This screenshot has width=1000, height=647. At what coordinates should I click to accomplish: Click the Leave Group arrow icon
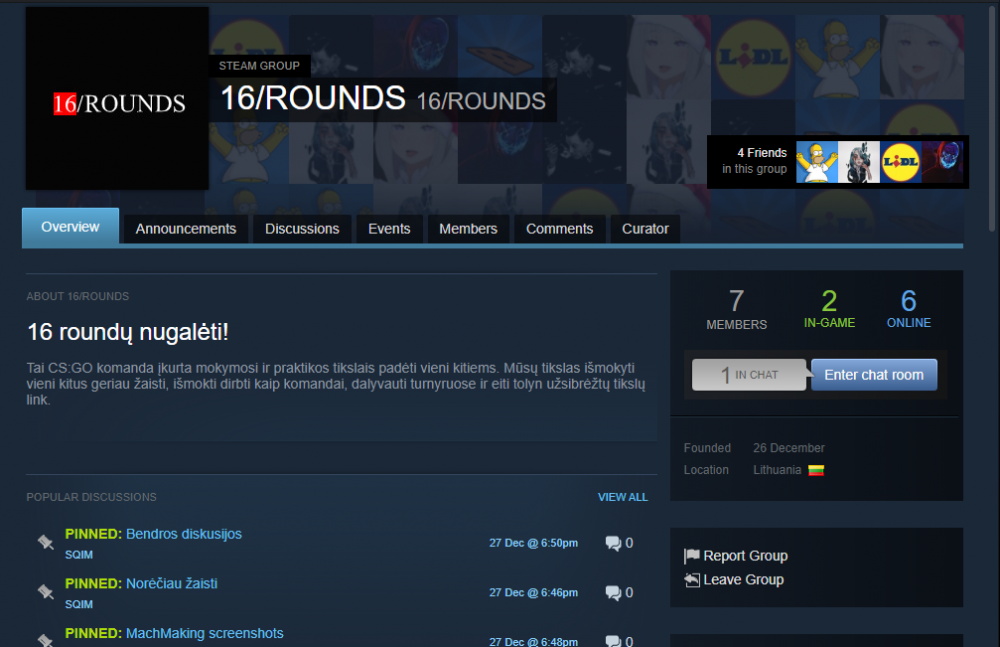point(691,579)
